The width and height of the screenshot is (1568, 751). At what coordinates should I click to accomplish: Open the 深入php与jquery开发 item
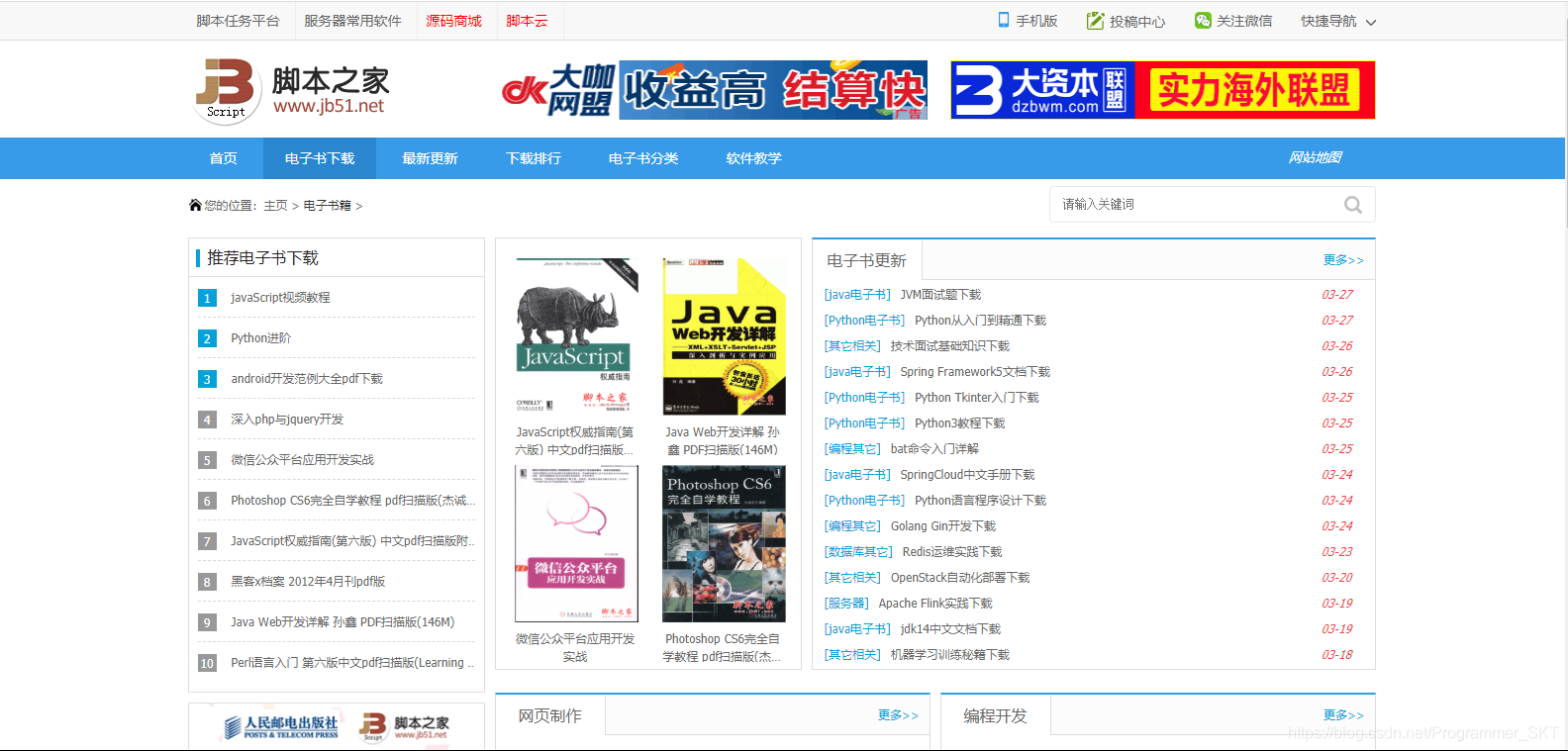pyautogui.click(x=287, y=420)
